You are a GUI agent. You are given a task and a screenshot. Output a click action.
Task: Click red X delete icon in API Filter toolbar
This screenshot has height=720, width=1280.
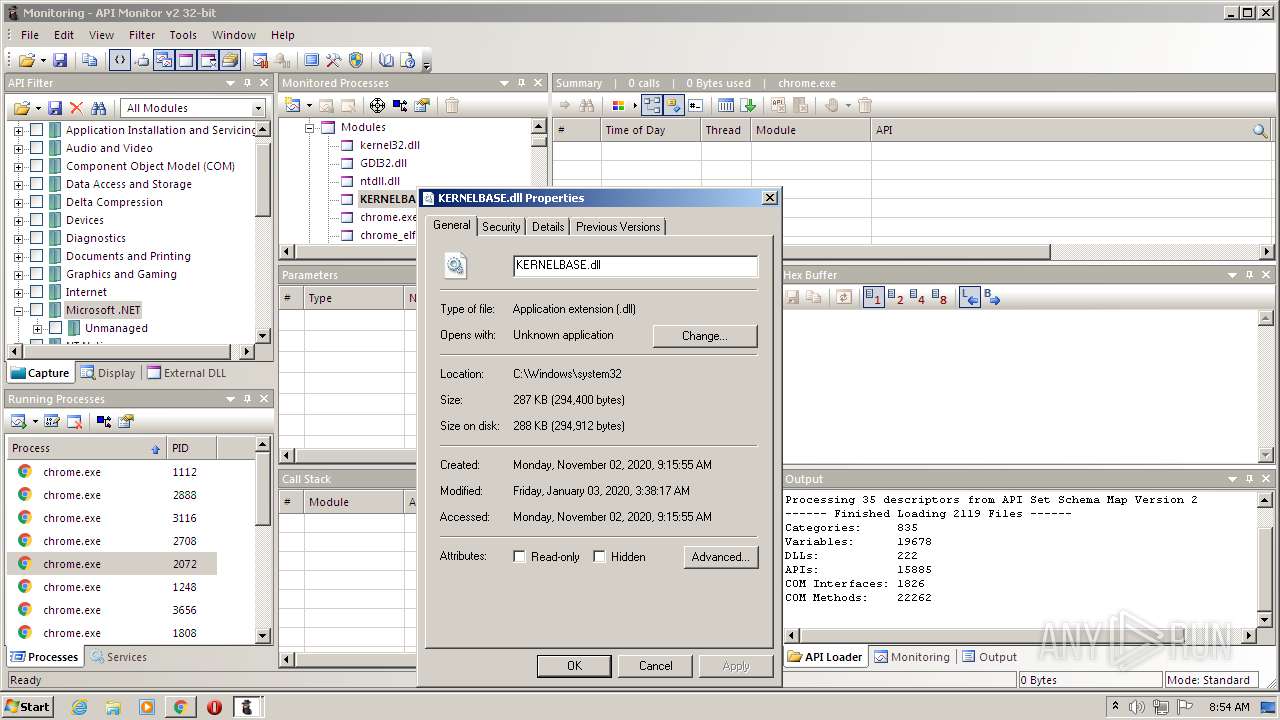click(x=76, y=108)
